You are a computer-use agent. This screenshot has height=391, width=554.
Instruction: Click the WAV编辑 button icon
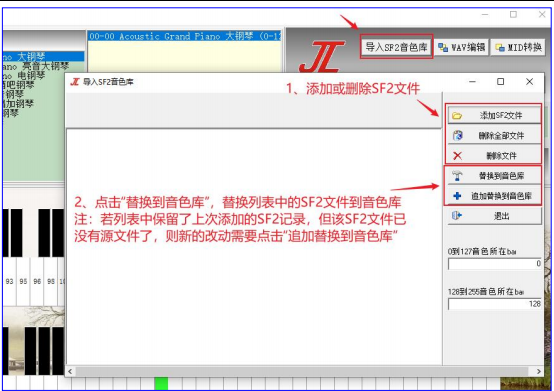tap(443, 47)
